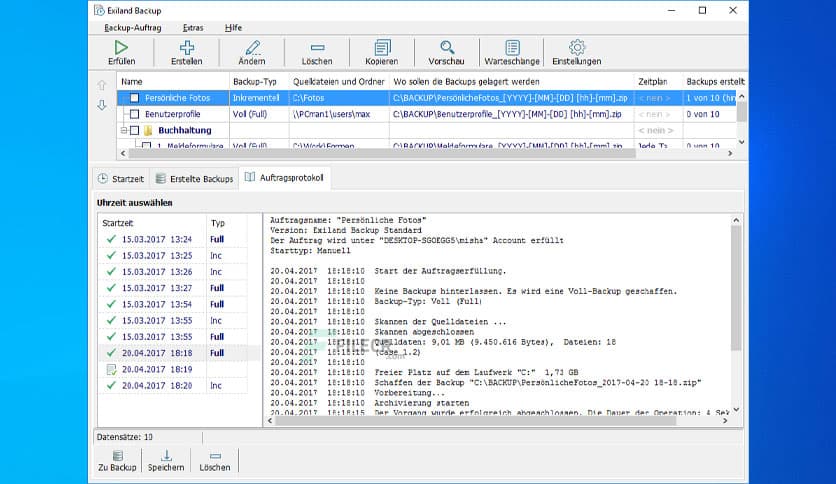
Task: Click job list vertical scrollbar thumb
Action: [x=741, y=111]
